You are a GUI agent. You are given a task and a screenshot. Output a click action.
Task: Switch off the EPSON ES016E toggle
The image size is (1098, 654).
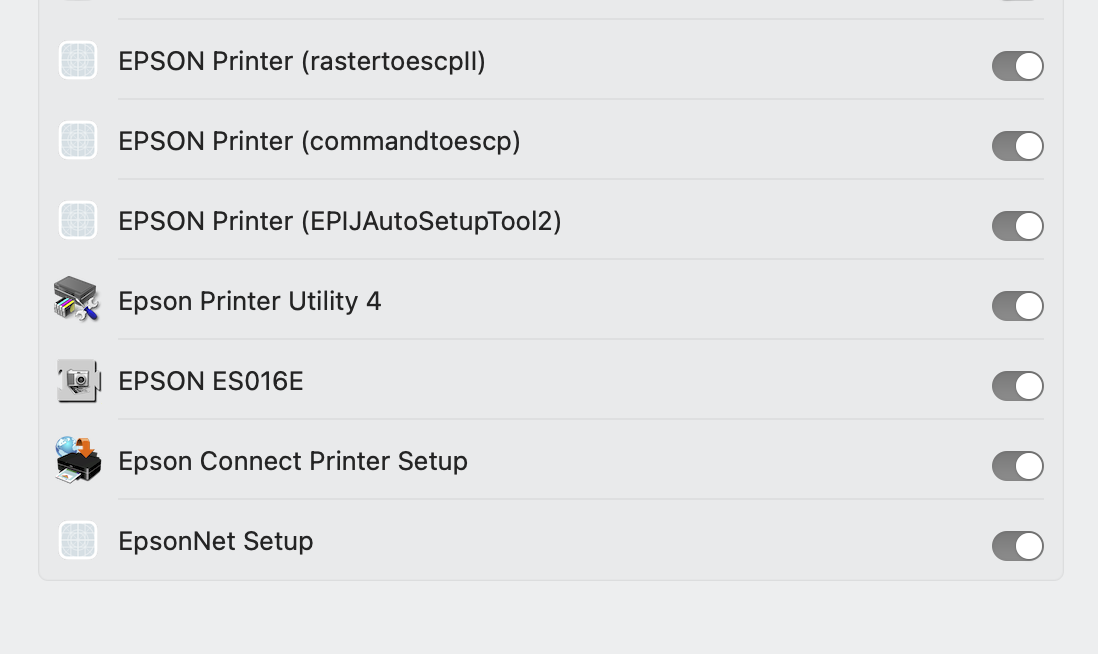pyautogui.click(x=1017, y=386)
